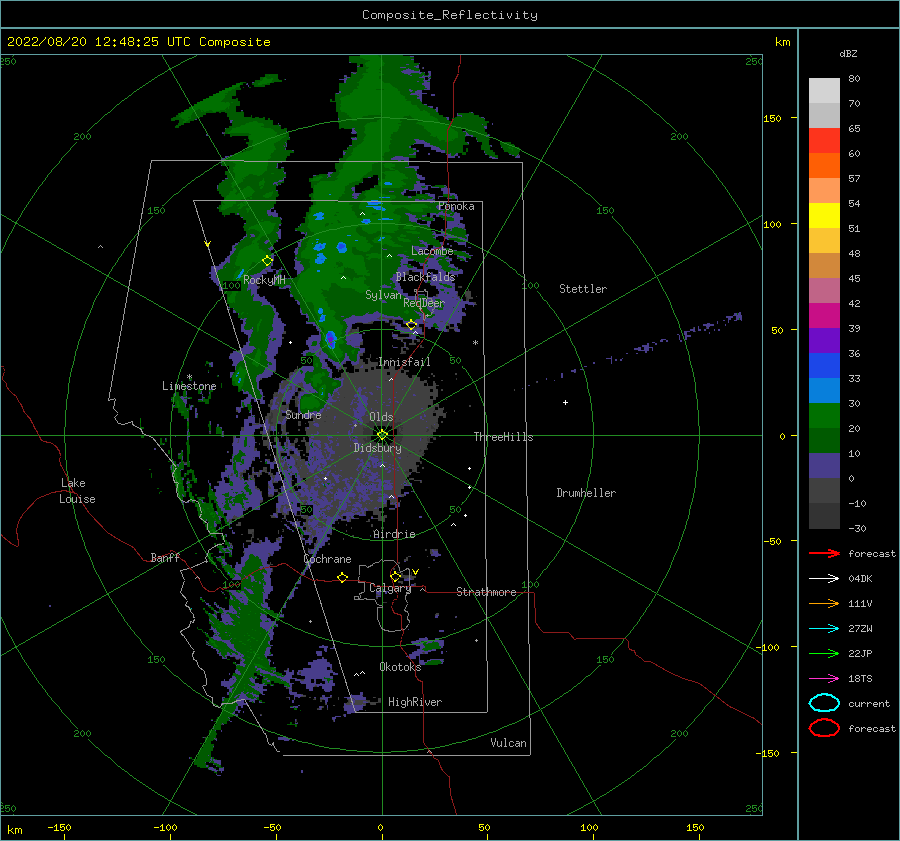Click the ThreeHills town label
Image resolution: width=900 pixels, height=841 pixels.
point(503,437)
